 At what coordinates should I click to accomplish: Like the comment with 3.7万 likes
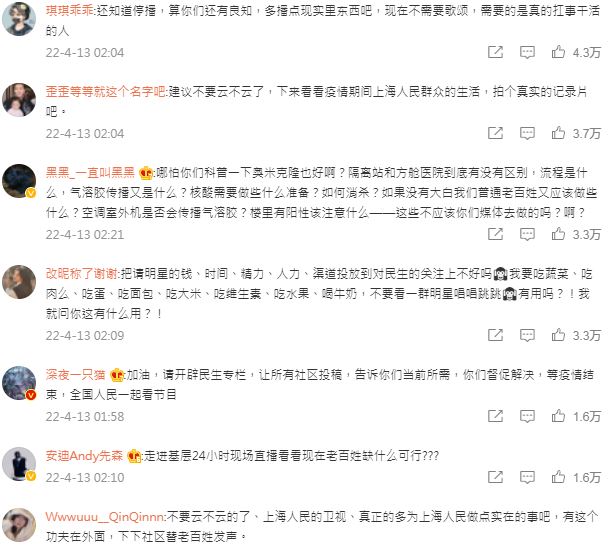pyautogui.click(x=558, y=133)
